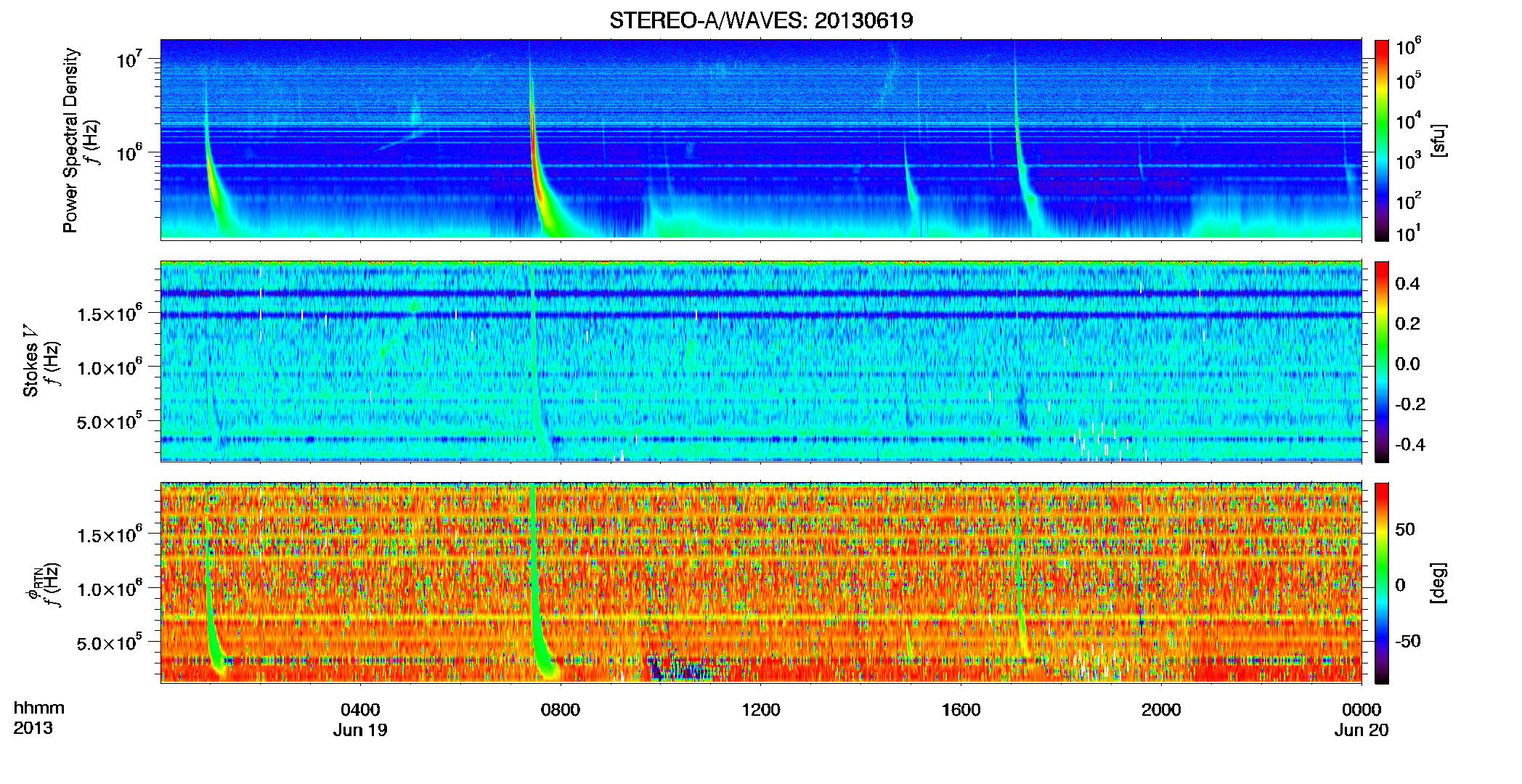Screen dimensions: 1522x784
Task: Select the Power Spectral Density axis label
Action: (x=70, y=140)
